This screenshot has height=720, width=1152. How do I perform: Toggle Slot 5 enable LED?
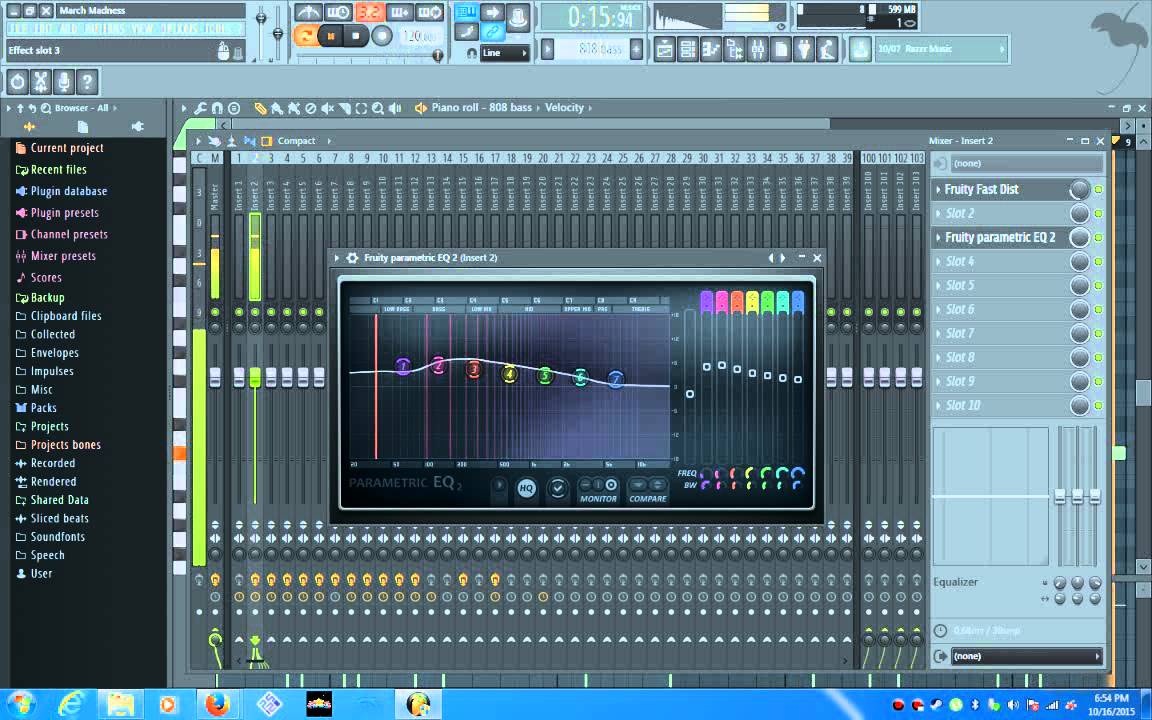click(1098, 286)
